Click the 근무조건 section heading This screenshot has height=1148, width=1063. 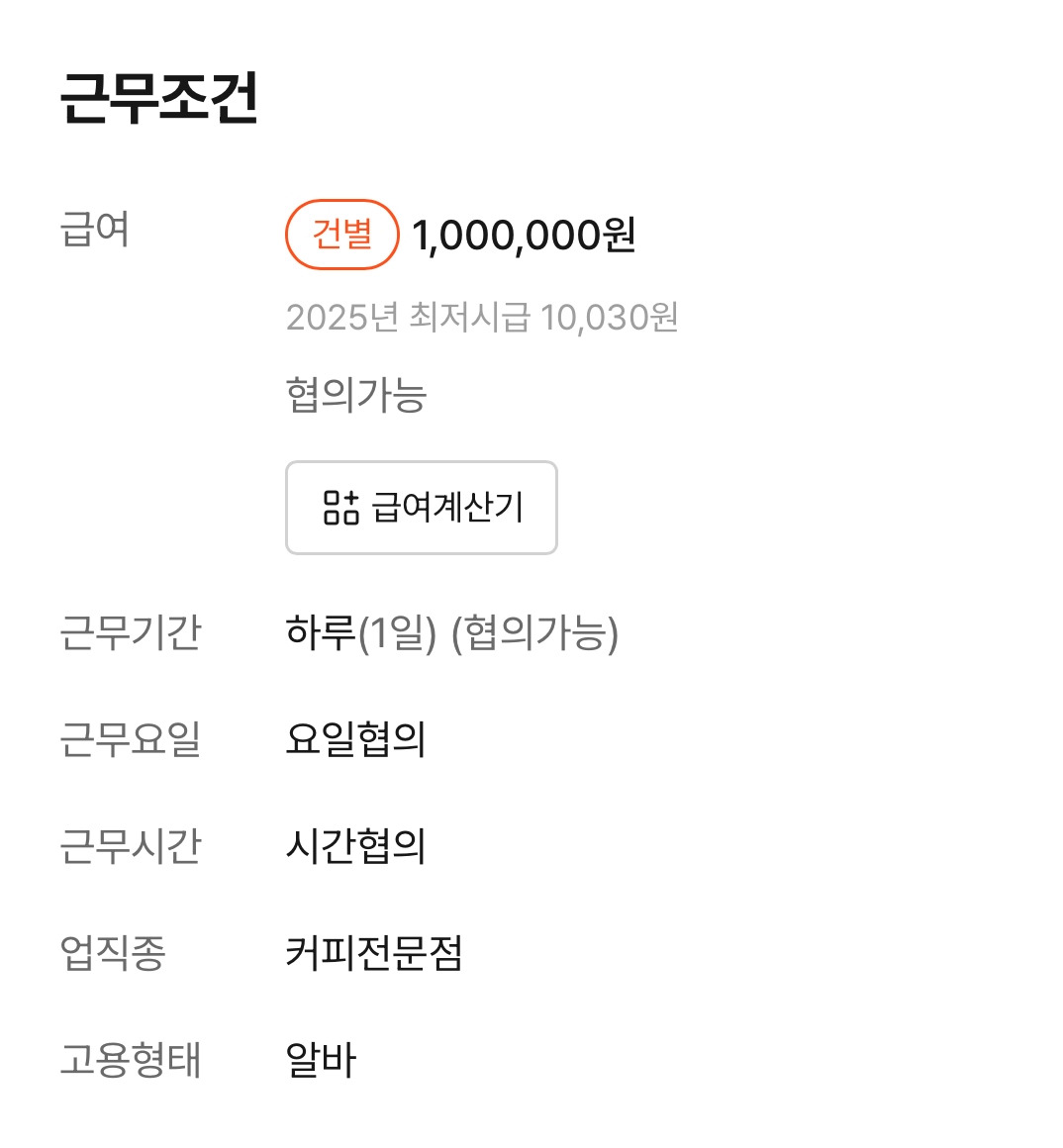(159, 97)
